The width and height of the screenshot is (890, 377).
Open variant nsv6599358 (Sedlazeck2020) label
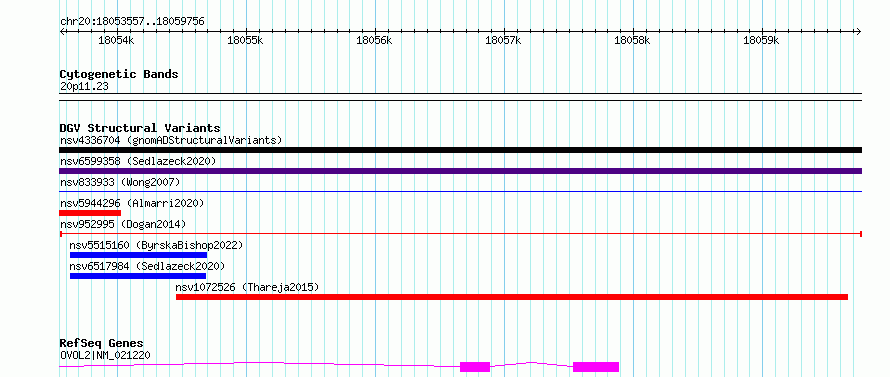click(x=138, y=161)
